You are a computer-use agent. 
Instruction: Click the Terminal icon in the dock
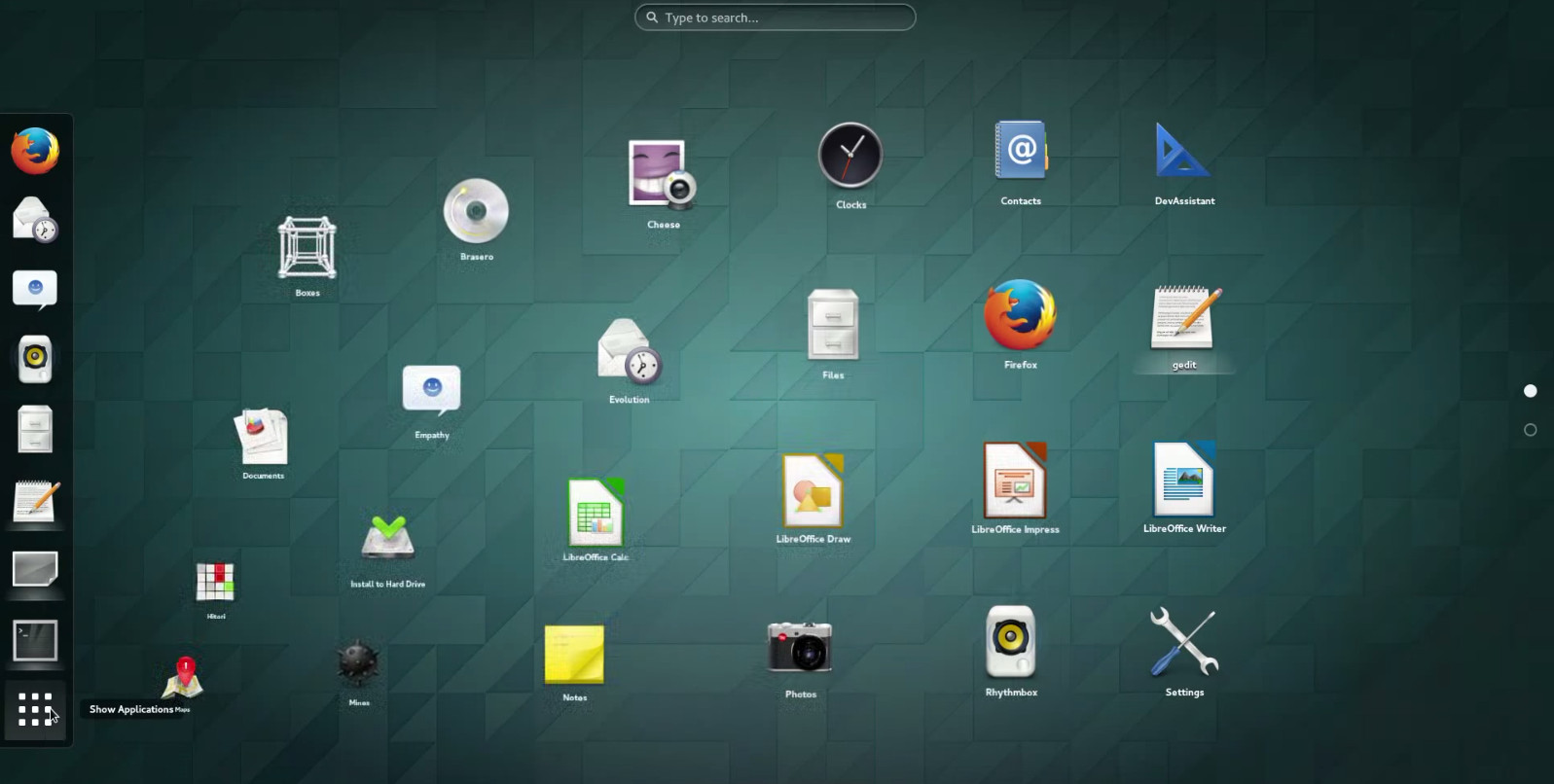(x=35, y=641)
